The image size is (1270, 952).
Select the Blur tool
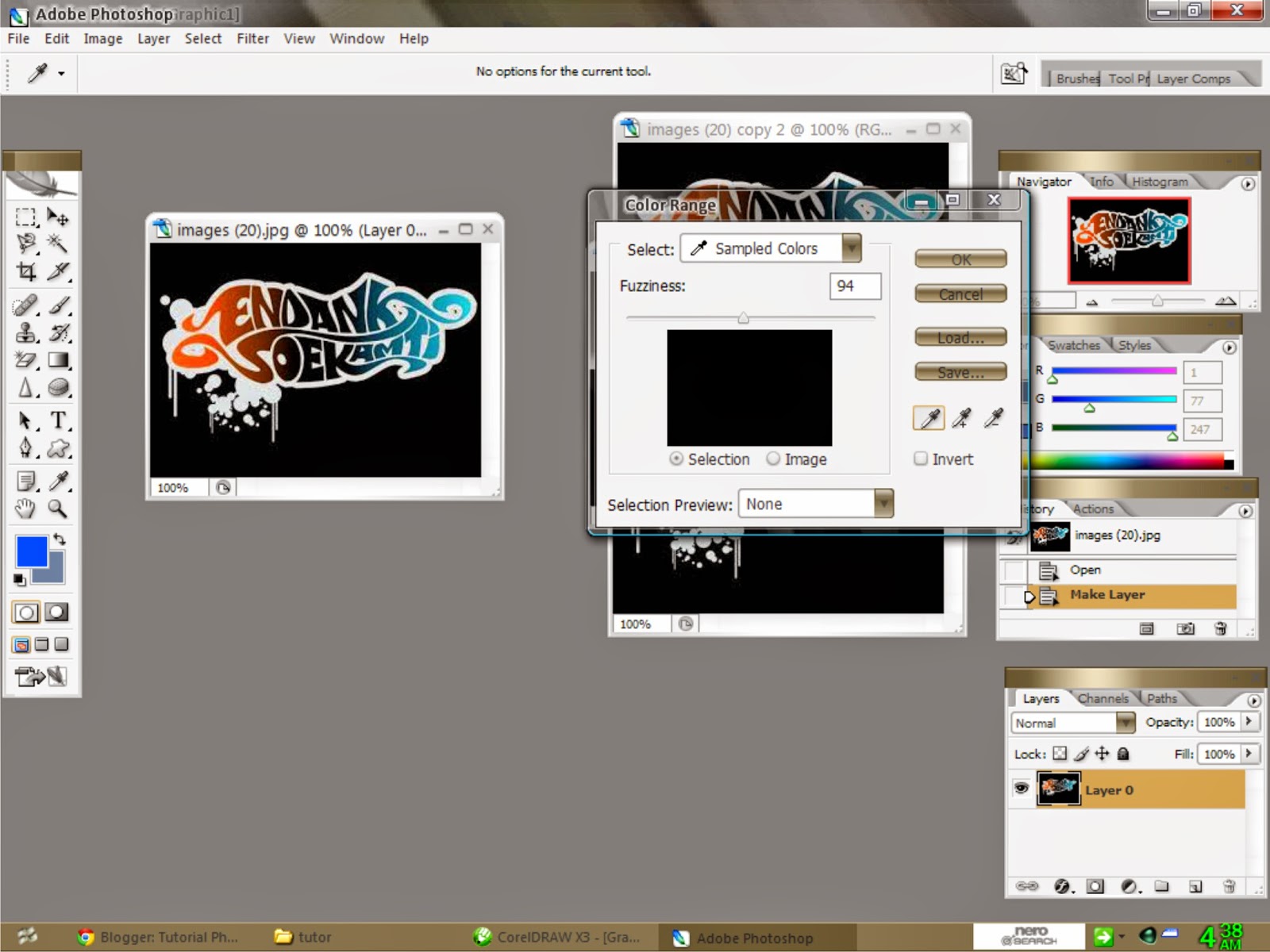[x=25, y=388]
